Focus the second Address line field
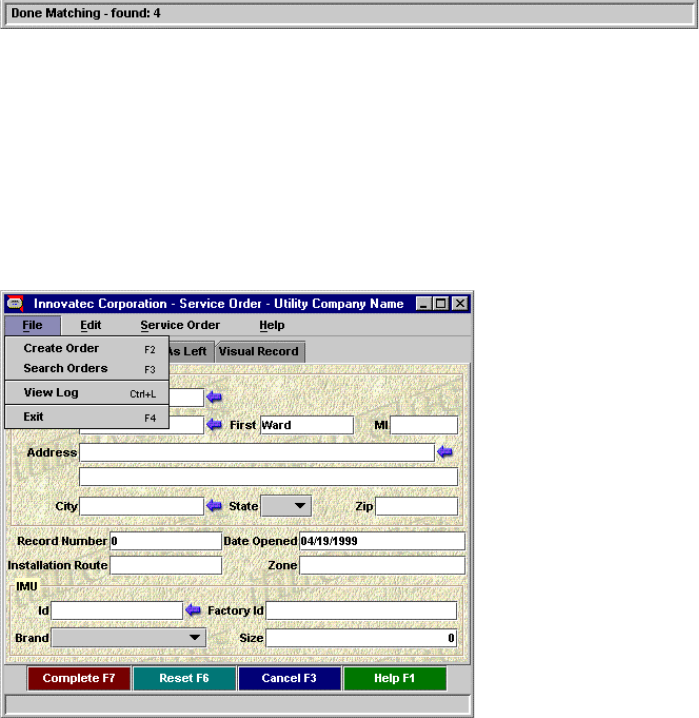Viewport: 699px width, 718px height. [x=268, y=476]
